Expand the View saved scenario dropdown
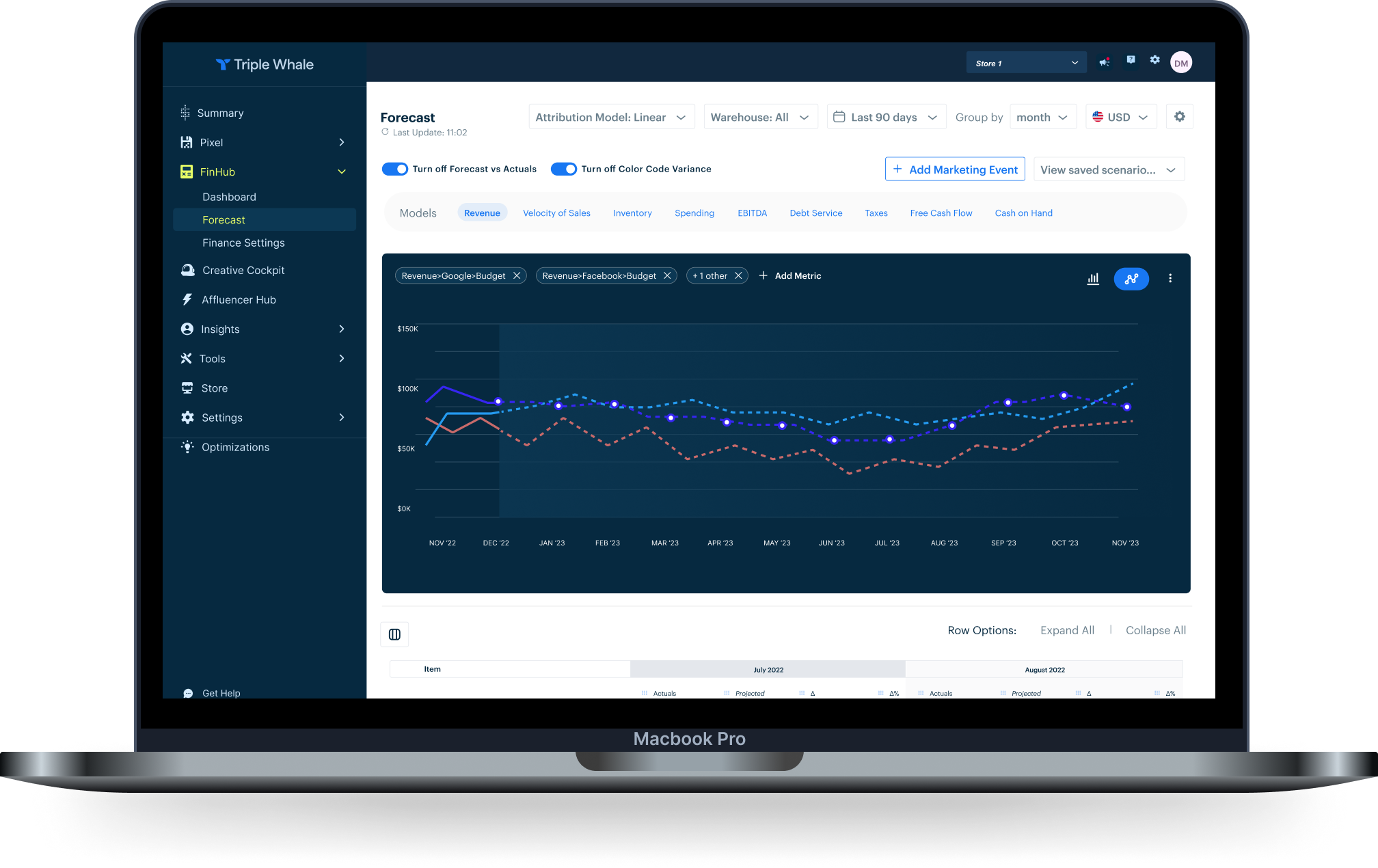Screen dimensions: 1378x868 pyautogui.click(x=1108, y=169)
